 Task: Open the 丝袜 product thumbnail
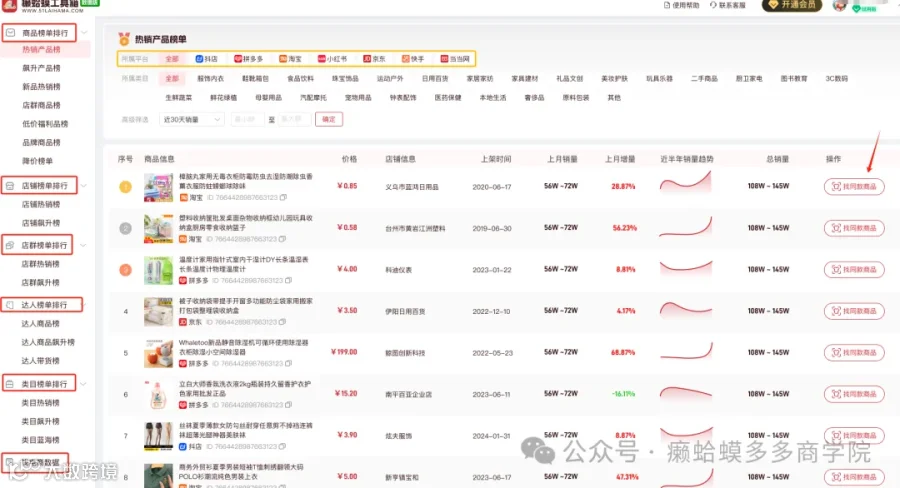point(158,436)
